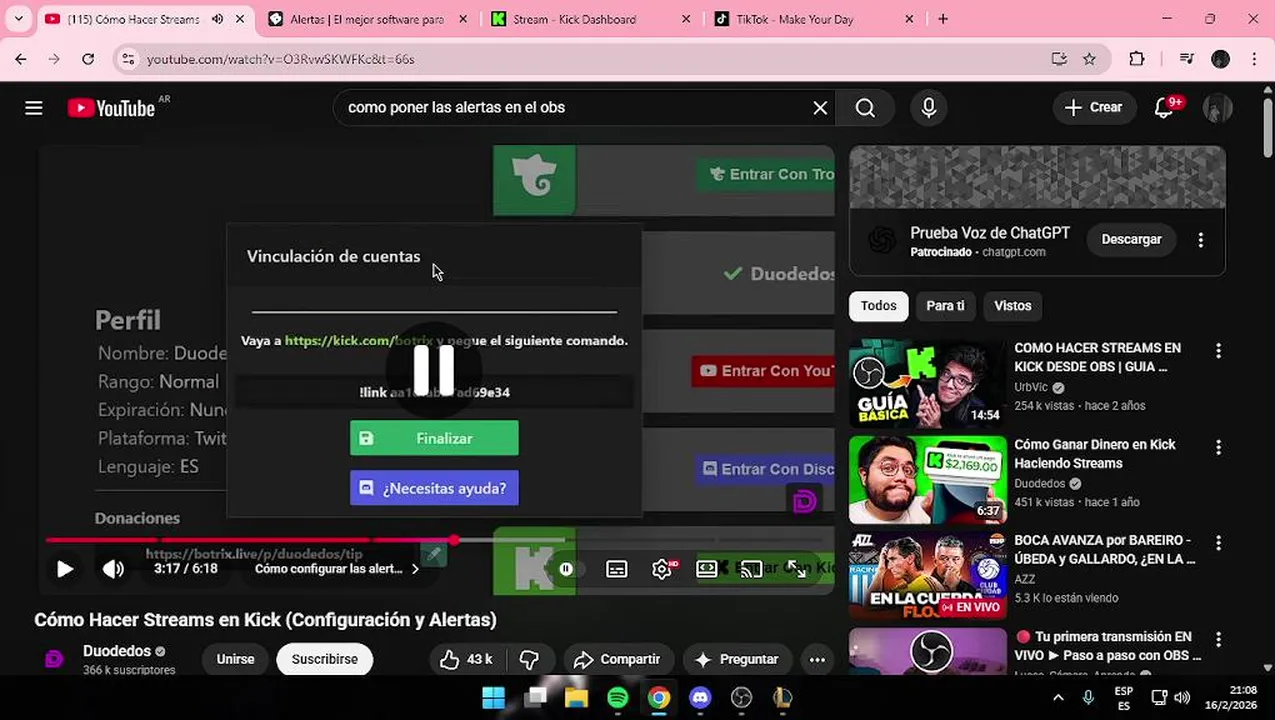
Task: Click the Unirse membership button
Action: click(x=236, y=659)
